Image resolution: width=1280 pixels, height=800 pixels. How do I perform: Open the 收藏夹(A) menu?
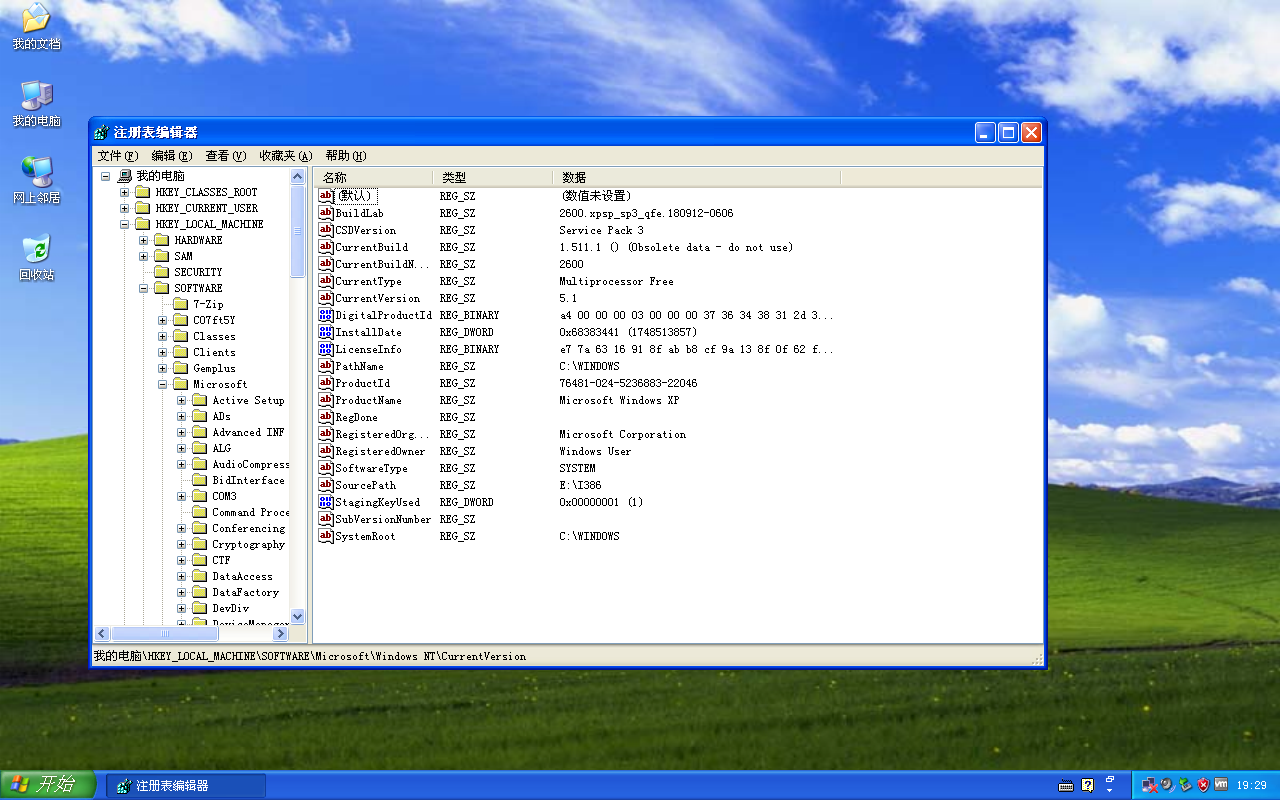[x=286, y=156]
